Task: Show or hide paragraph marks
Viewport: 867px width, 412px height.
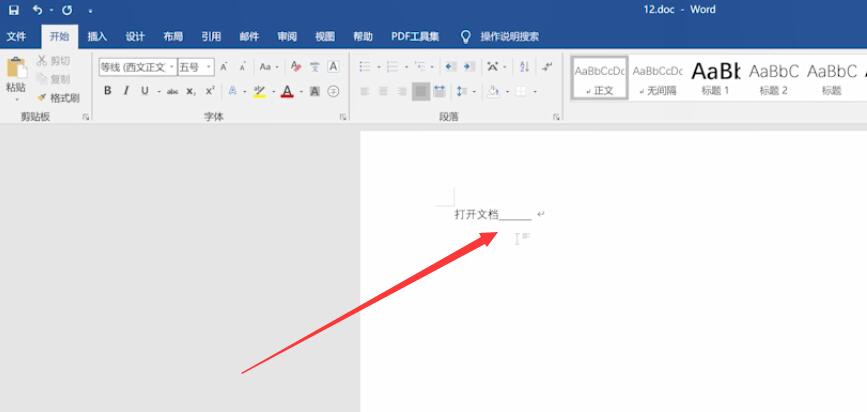Action: [547, 67]
